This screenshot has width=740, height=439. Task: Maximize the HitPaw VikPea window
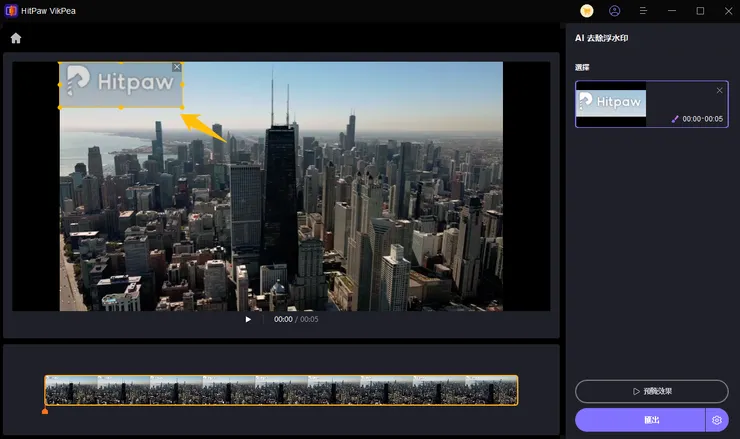(700, 11)
